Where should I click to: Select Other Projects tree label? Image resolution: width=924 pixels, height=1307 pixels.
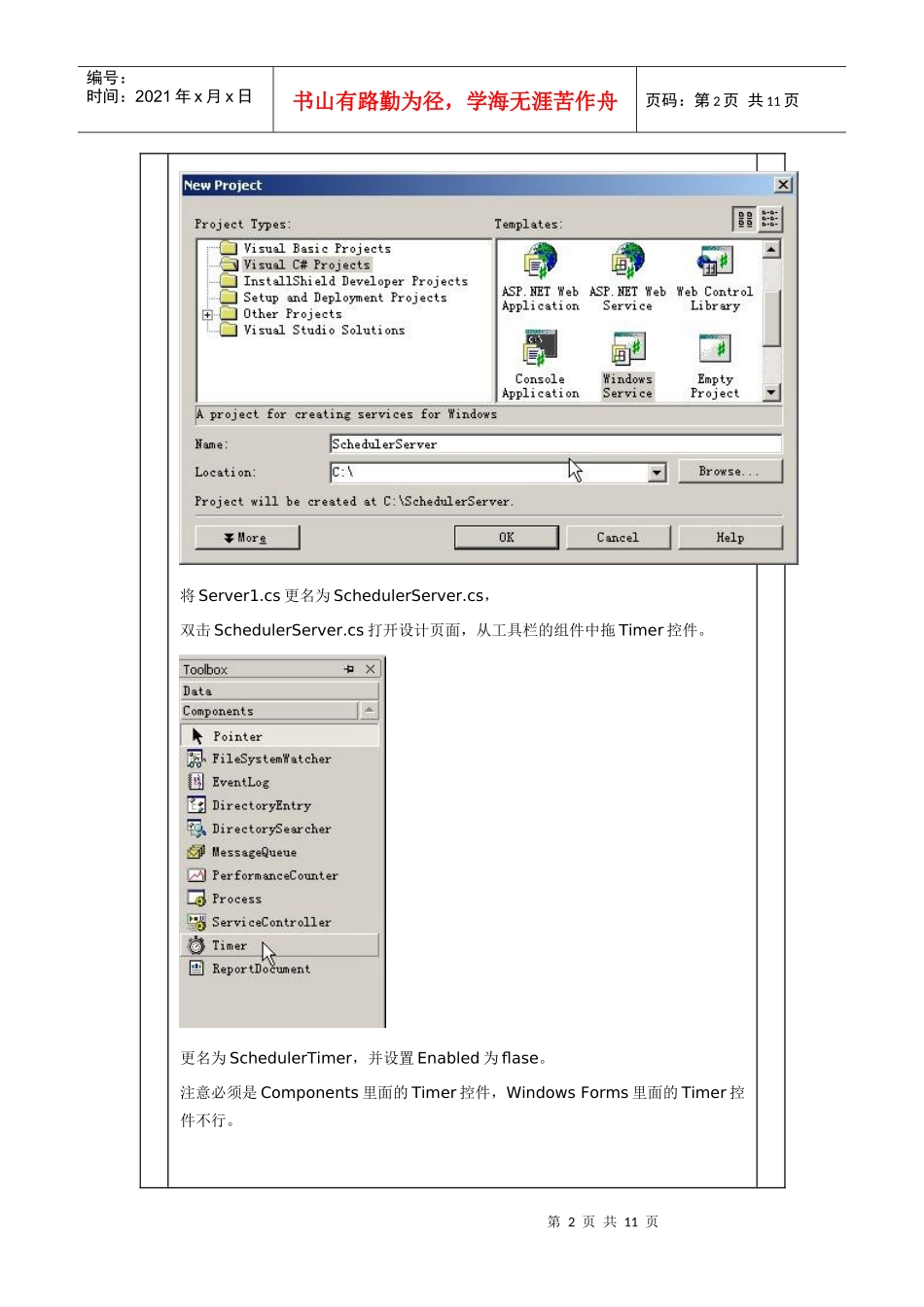click(x=292, y=314)
